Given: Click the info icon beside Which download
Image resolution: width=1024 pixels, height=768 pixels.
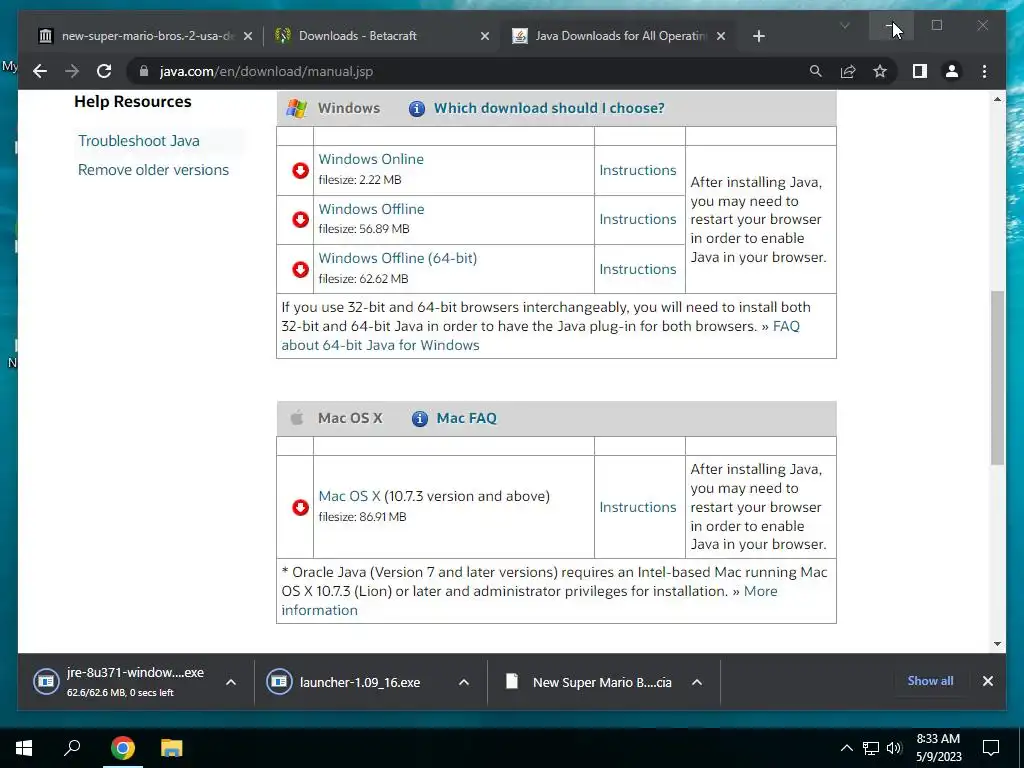Looking at the screenshot, I should tap(417, 108).
